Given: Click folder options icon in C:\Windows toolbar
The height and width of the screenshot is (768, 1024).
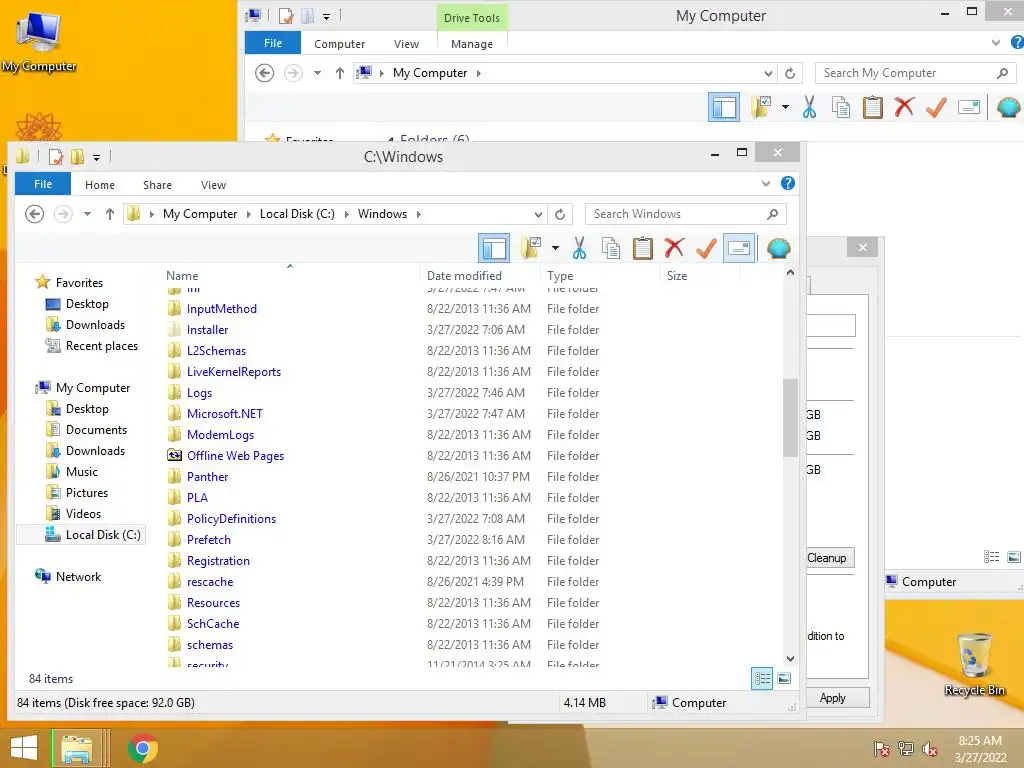Looking at the screenshot, I should coord(531,248).
